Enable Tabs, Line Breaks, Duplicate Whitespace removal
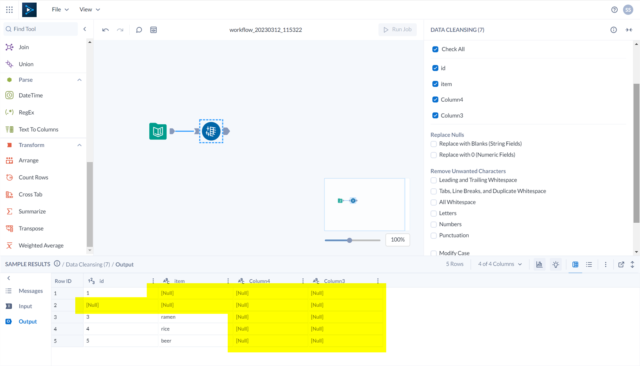Viewport: 640px width, 366px height. pos(433,191)
